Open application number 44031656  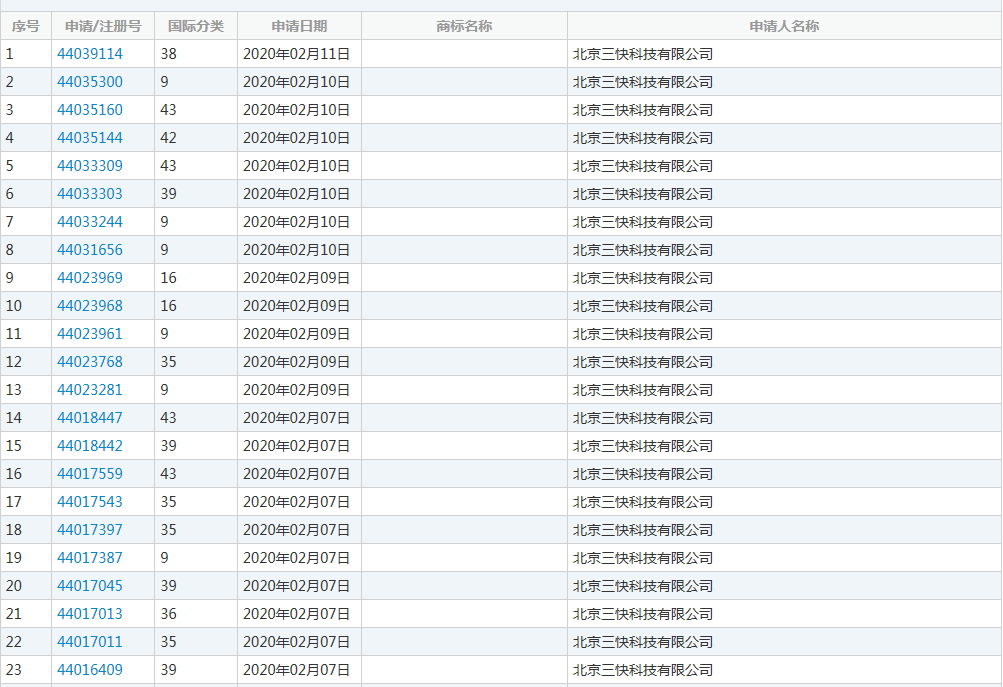(x=90, y=249)
